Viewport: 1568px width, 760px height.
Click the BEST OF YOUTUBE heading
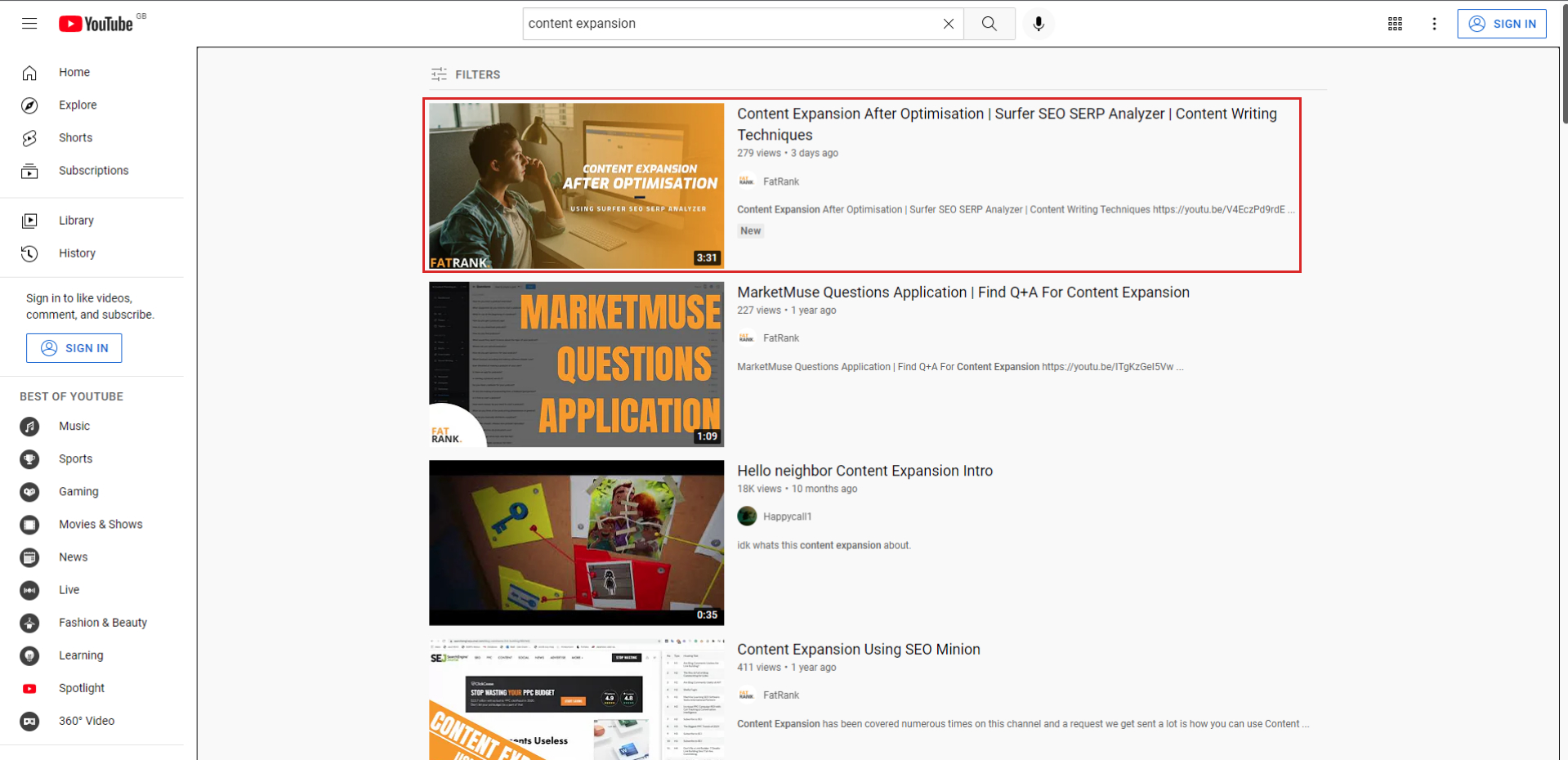[71, 396]
